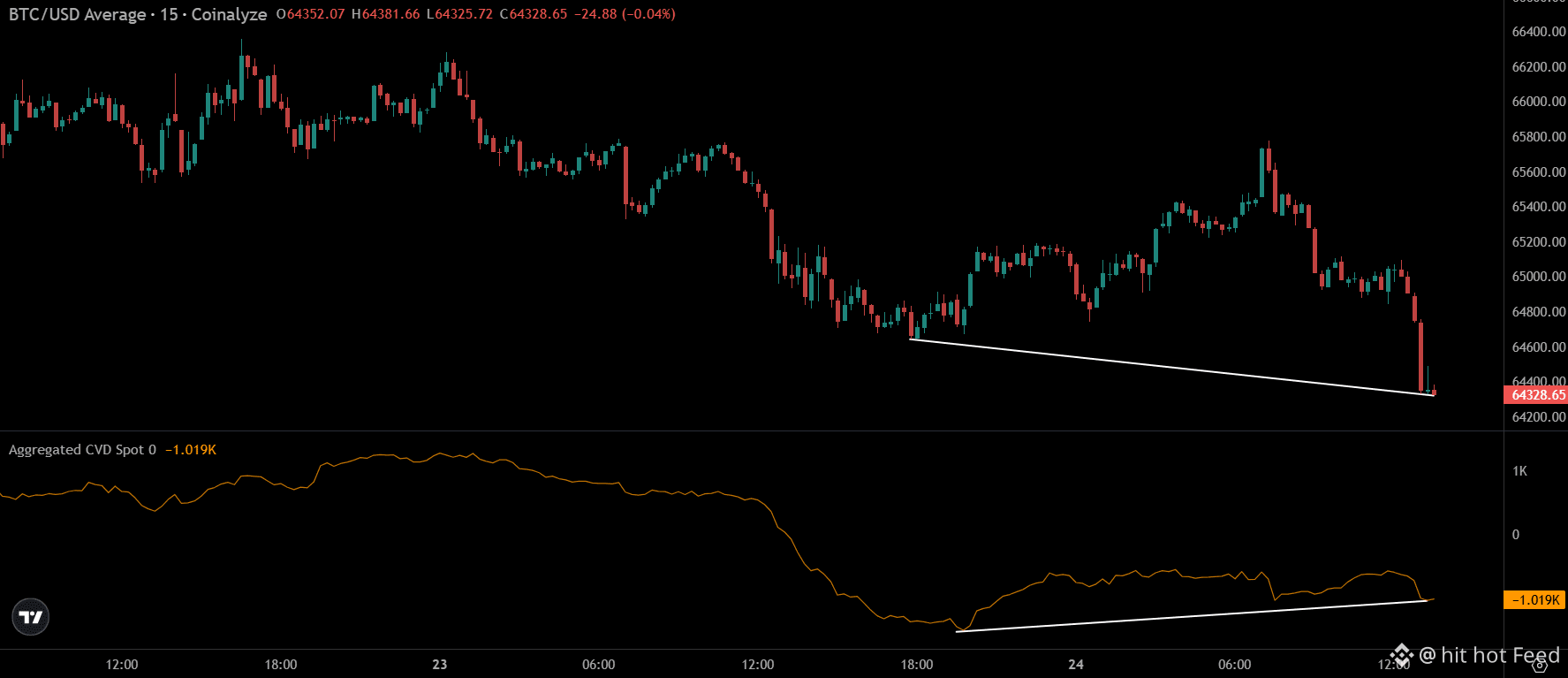Click the 1K label on the CVD axis
The height and width of the screenshot is (678, 1568).
click(x=1519, y=471)
